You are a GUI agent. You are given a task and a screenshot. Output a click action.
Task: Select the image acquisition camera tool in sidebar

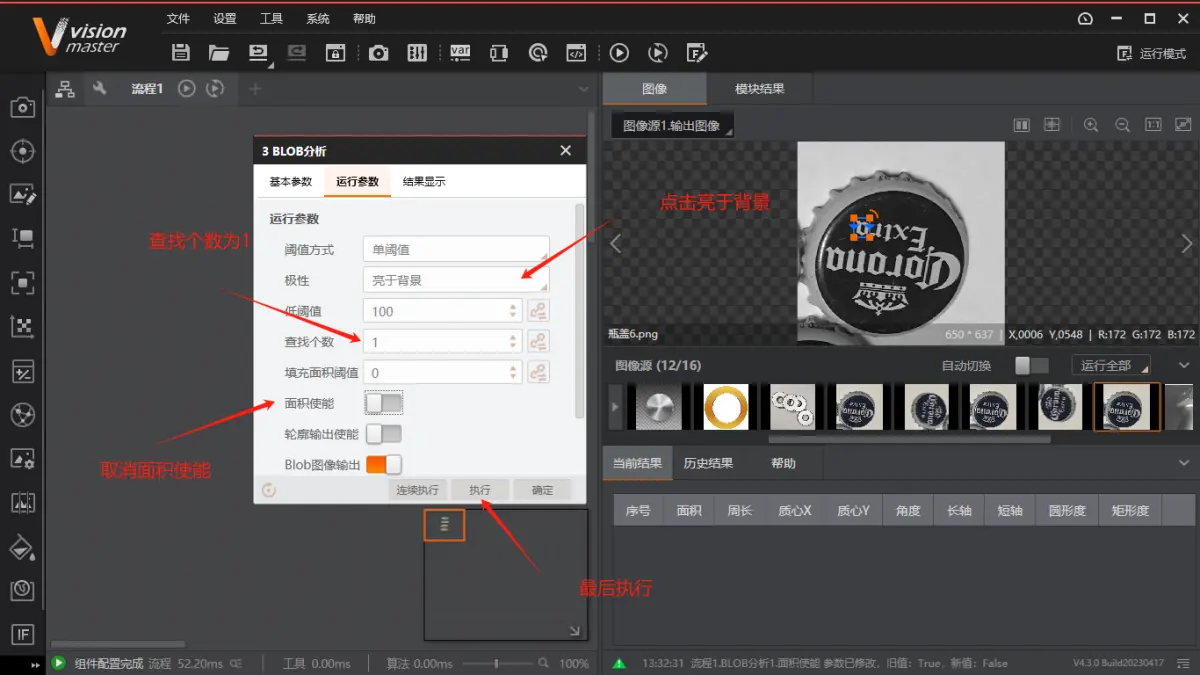[22, 108]
